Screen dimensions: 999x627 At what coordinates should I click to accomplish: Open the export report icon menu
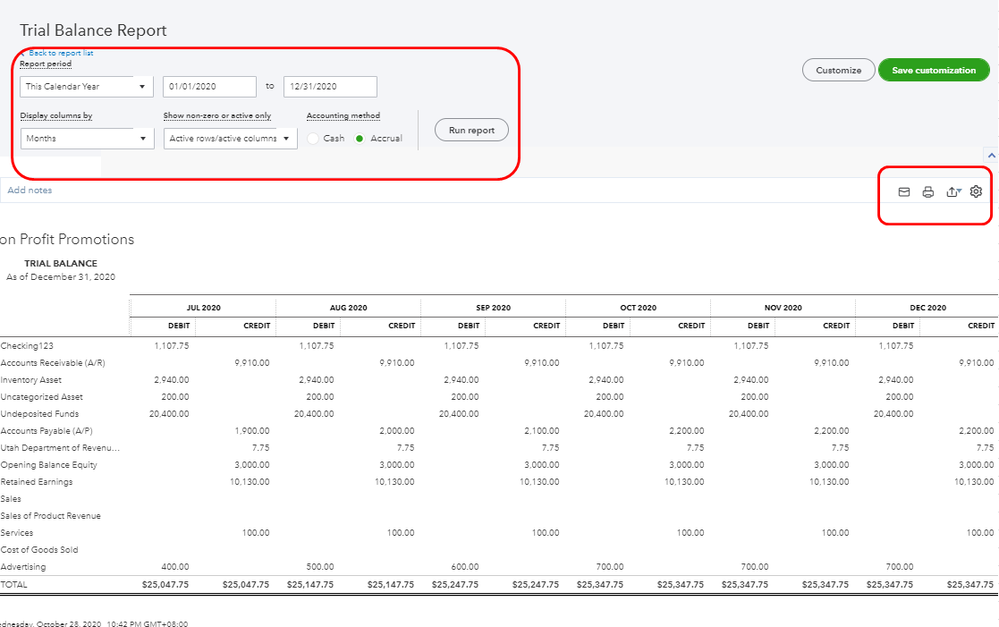(953, 192)
